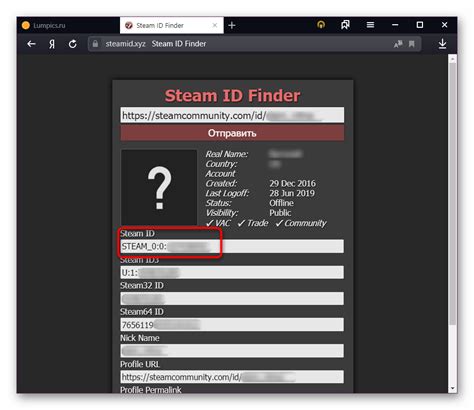
Task: Click the 28 Jun 2019 last logoff date
Action: tap(292, 193)
